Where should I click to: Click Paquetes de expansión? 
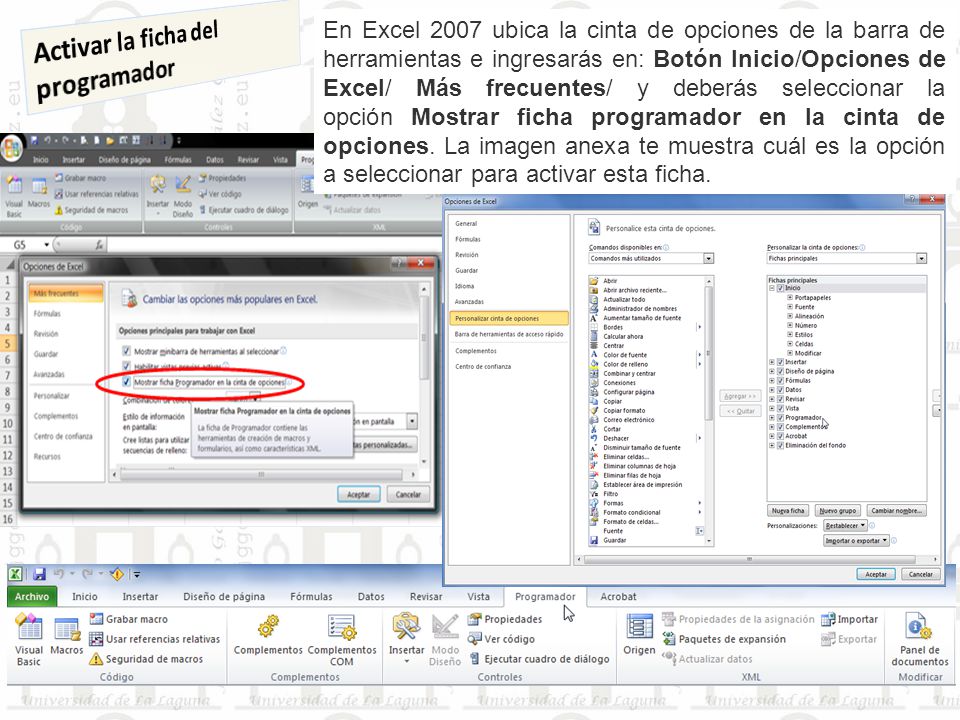[724, 639]
